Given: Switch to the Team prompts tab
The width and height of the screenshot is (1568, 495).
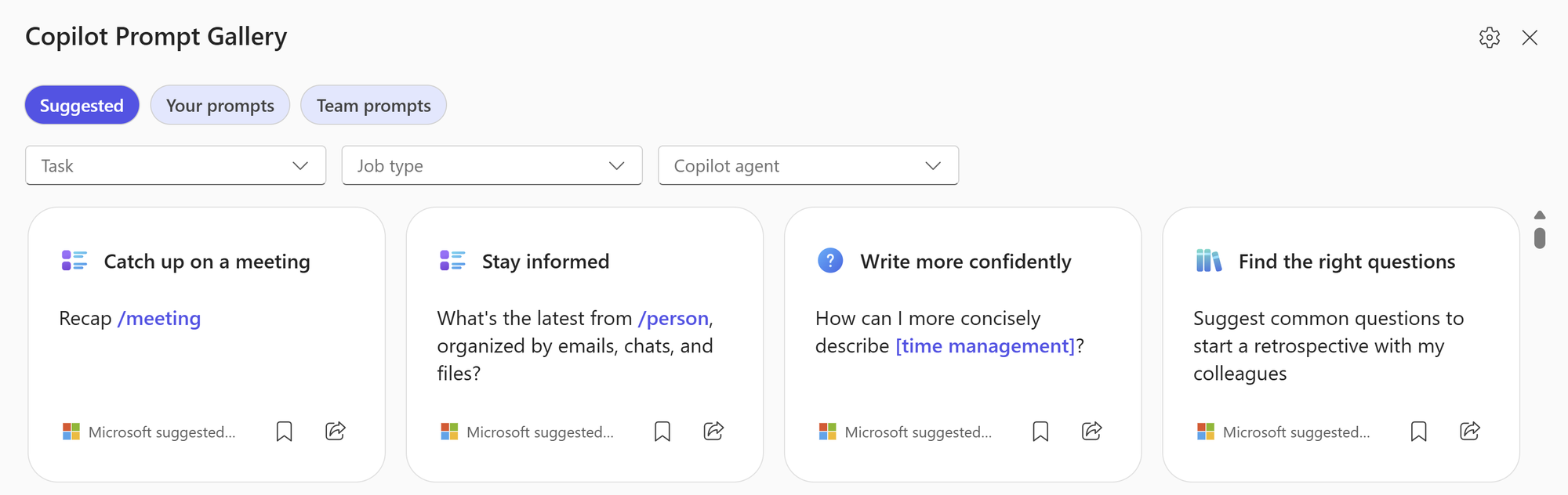Looking at the screenshot, I should 373,106.
